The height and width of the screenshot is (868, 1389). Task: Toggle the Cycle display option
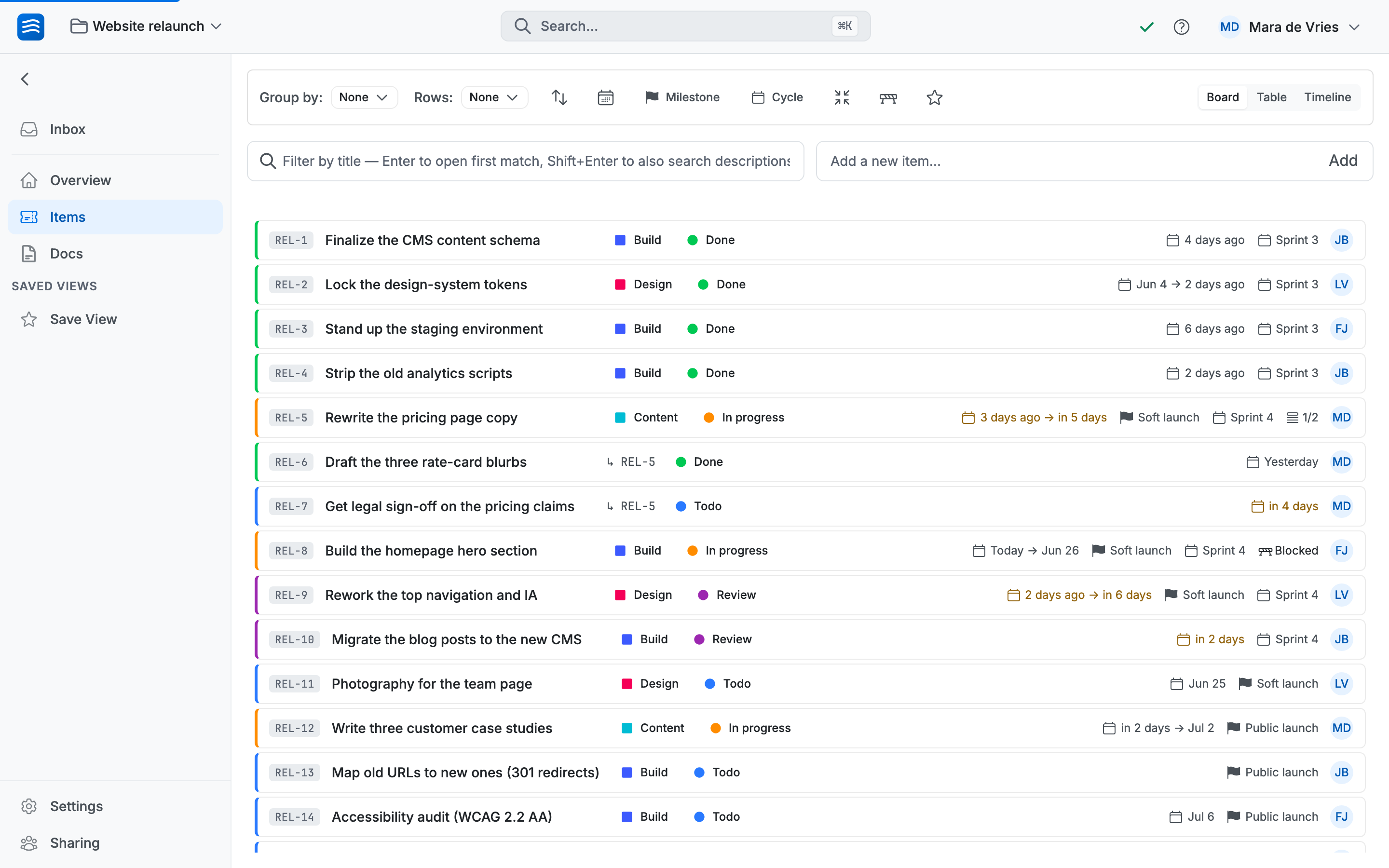[x=777, y=97]
